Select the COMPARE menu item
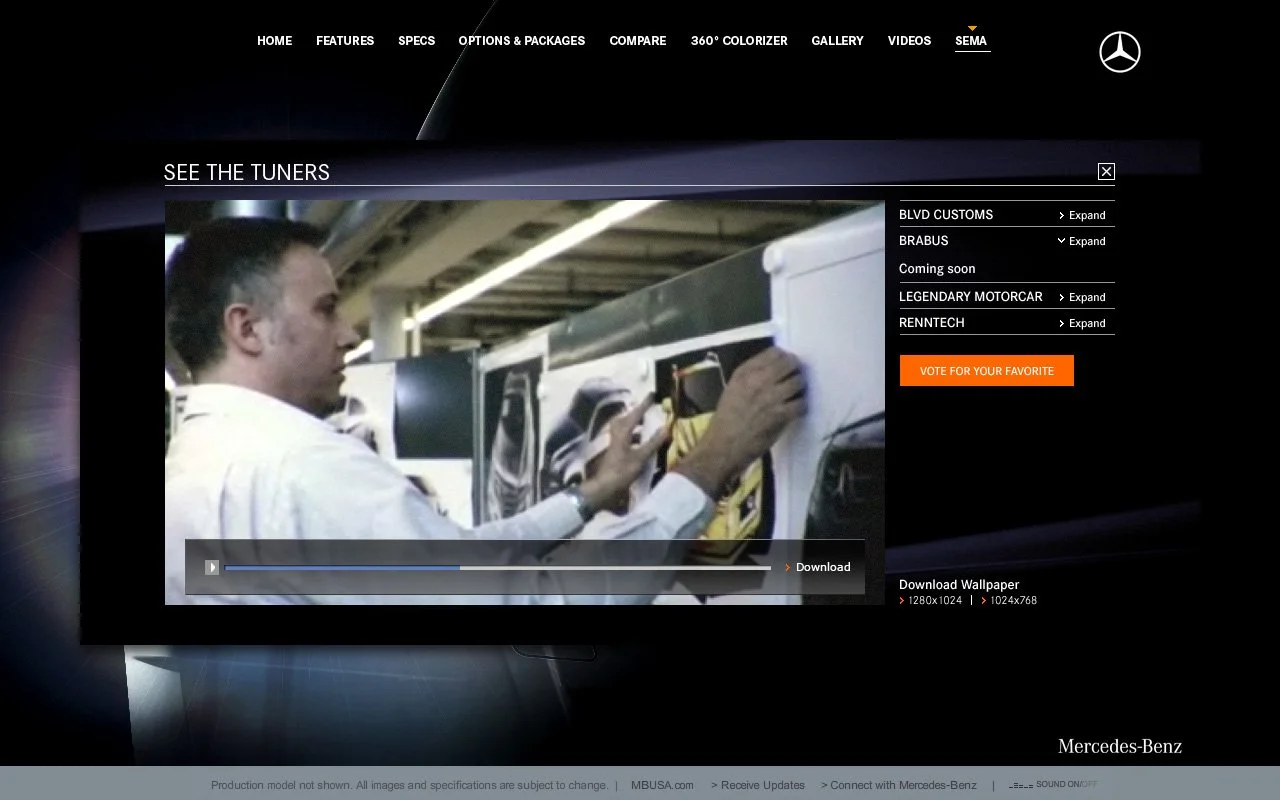1280x800 pixels. pos(638,41)
